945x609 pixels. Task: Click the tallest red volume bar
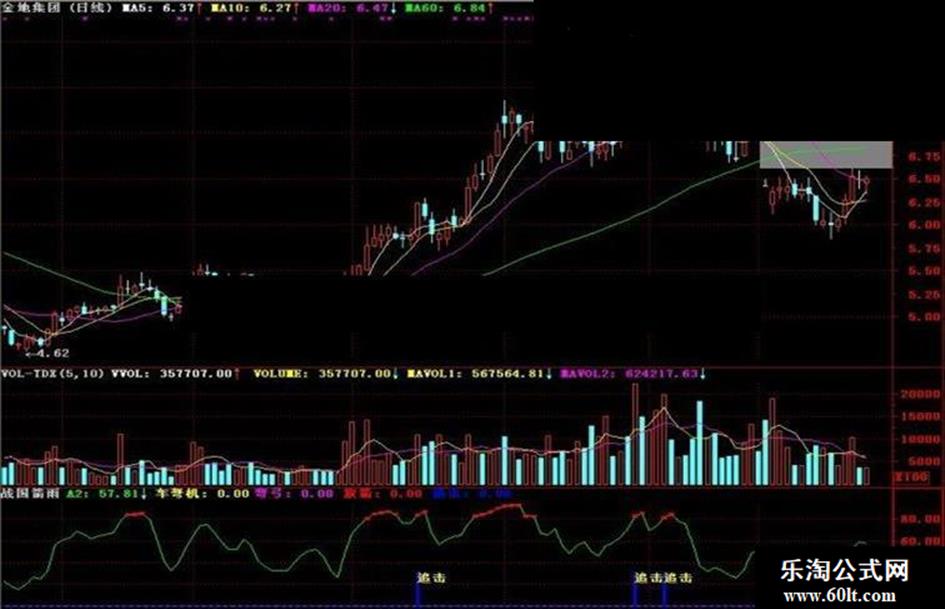(635, 434)
